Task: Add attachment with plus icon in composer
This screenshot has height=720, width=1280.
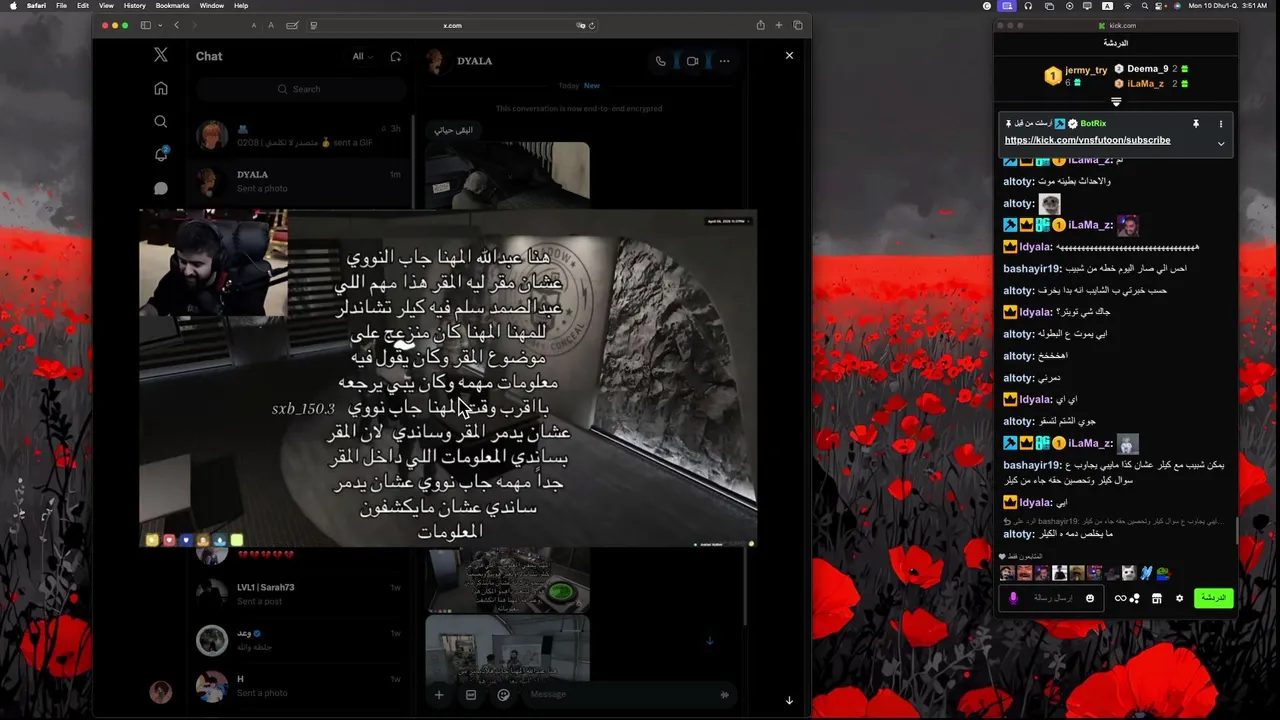Action: [x=438, y=695]
